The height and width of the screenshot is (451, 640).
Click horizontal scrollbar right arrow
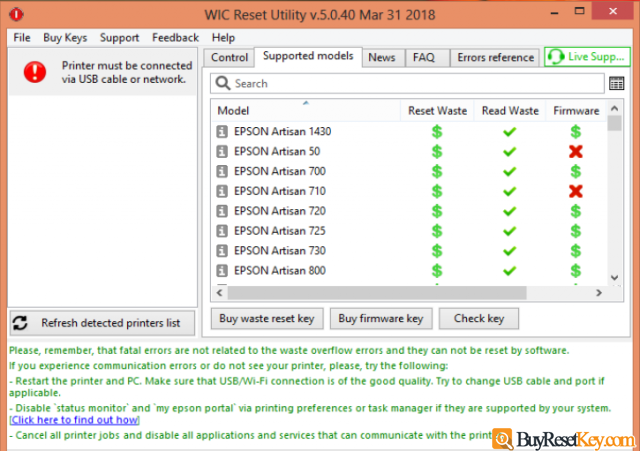[x=599, y=293]
